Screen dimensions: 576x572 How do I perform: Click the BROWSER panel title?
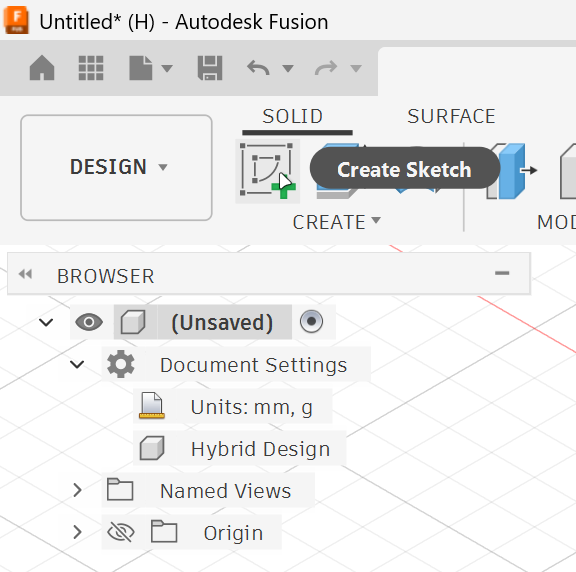point(105,276)
